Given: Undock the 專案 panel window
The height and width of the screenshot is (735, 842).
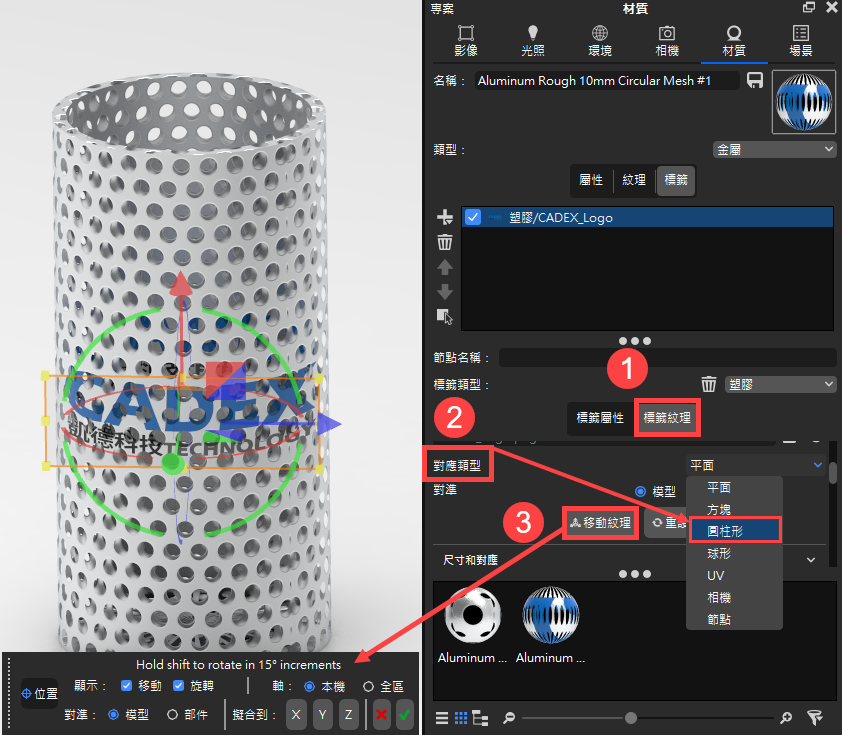Looking at the screenshot, I should click(809, 8).
